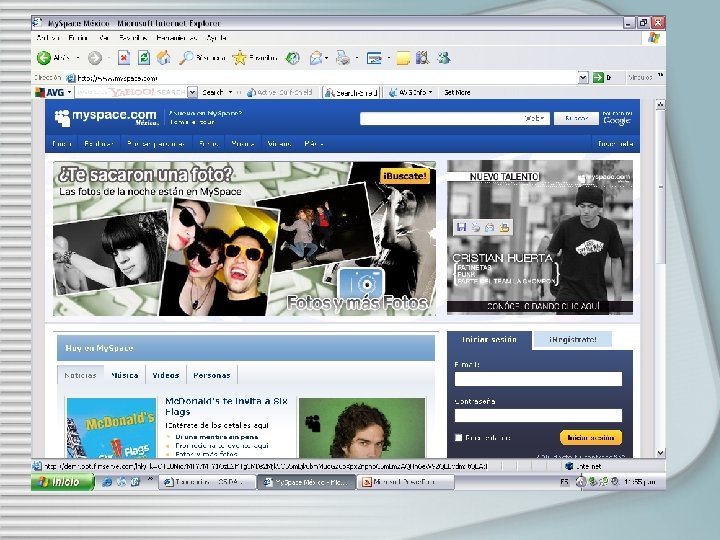Click the myspace.com people logo
Screen dimensions: 720x540
62,118
